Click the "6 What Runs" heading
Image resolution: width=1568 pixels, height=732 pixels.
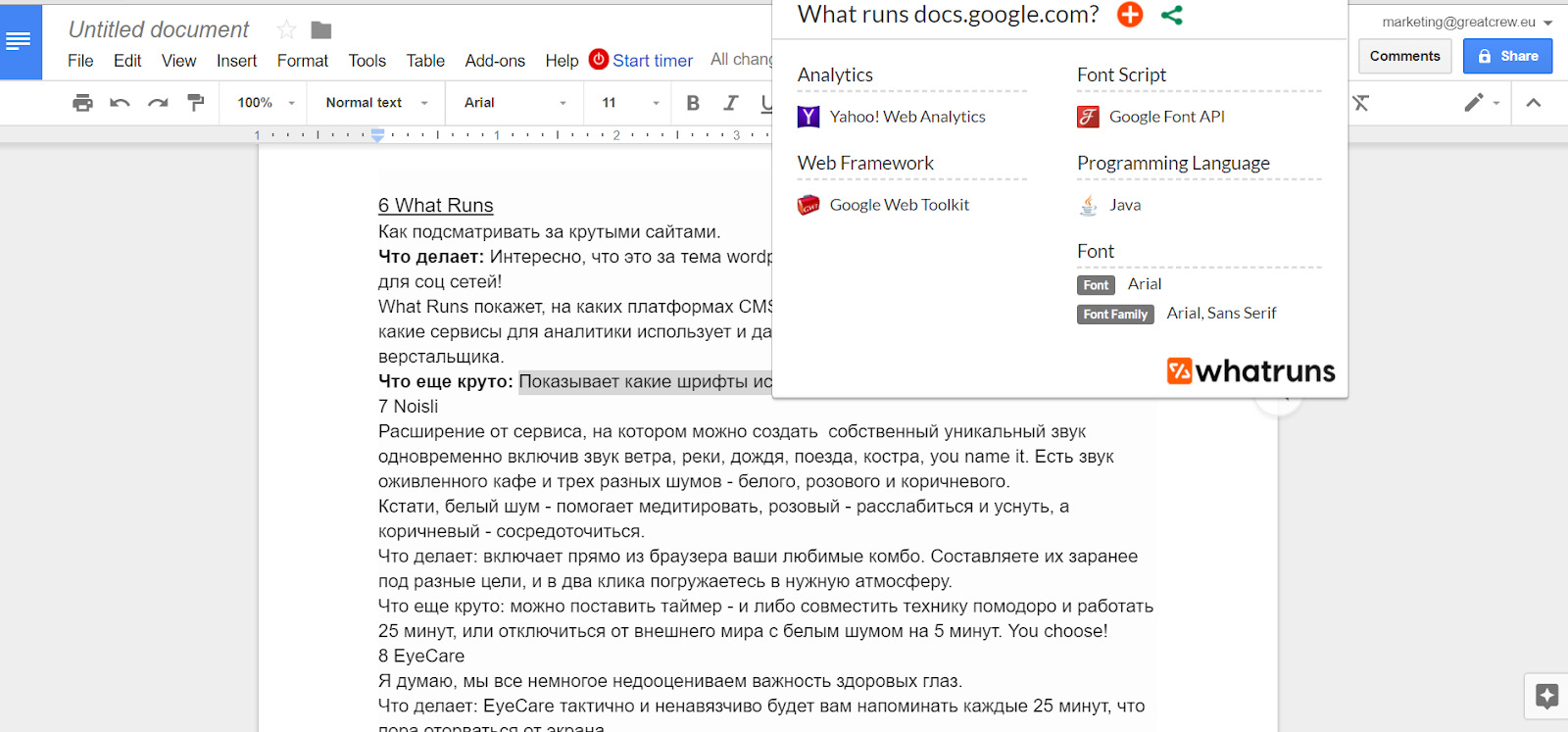(x=436, y=206)
